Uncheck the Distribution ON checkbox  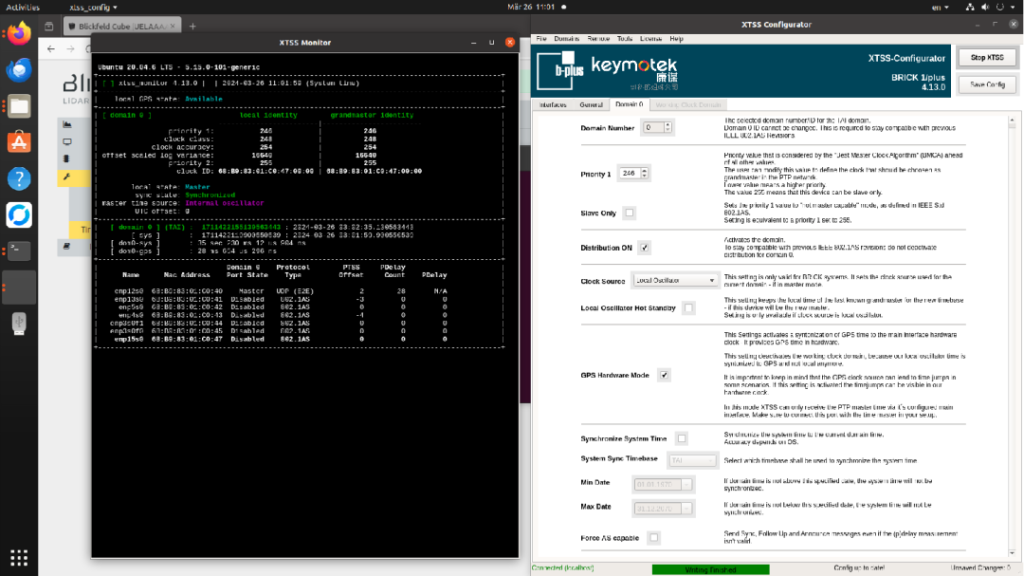645,248
